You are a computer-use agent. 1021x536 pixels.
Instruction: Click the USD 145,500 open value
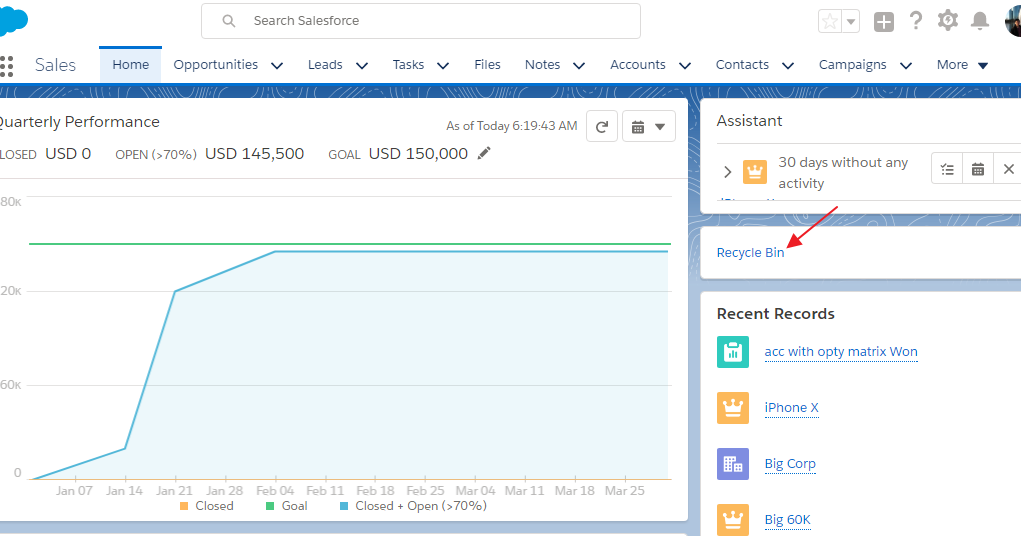tap(255, 154)
